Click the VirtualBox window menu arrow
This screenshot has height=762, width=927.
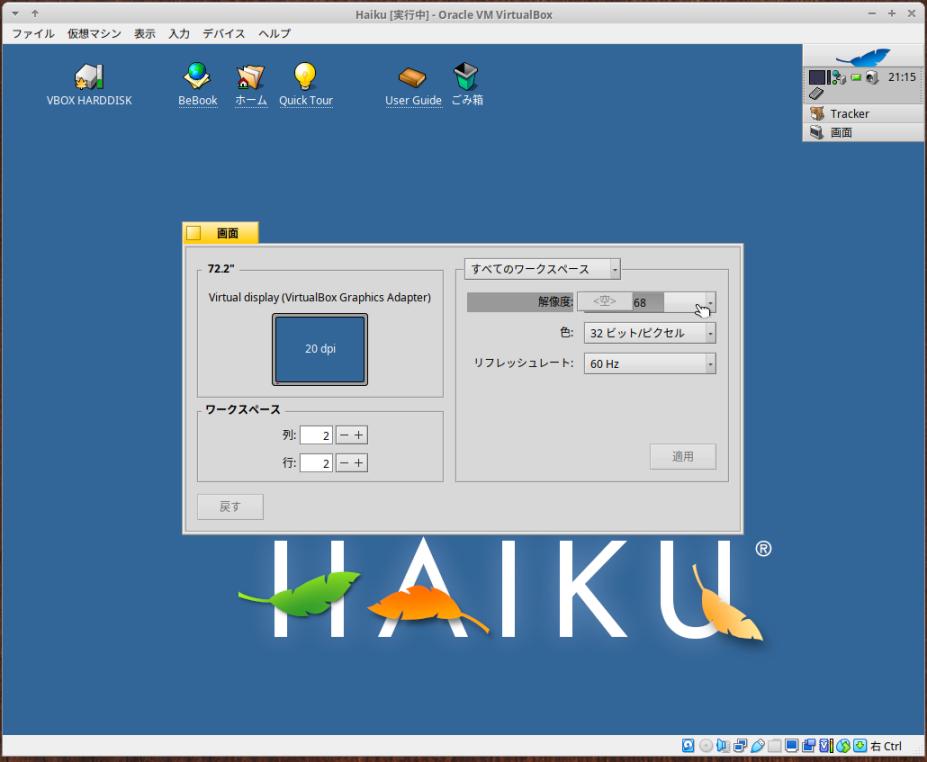click(15, 13)
